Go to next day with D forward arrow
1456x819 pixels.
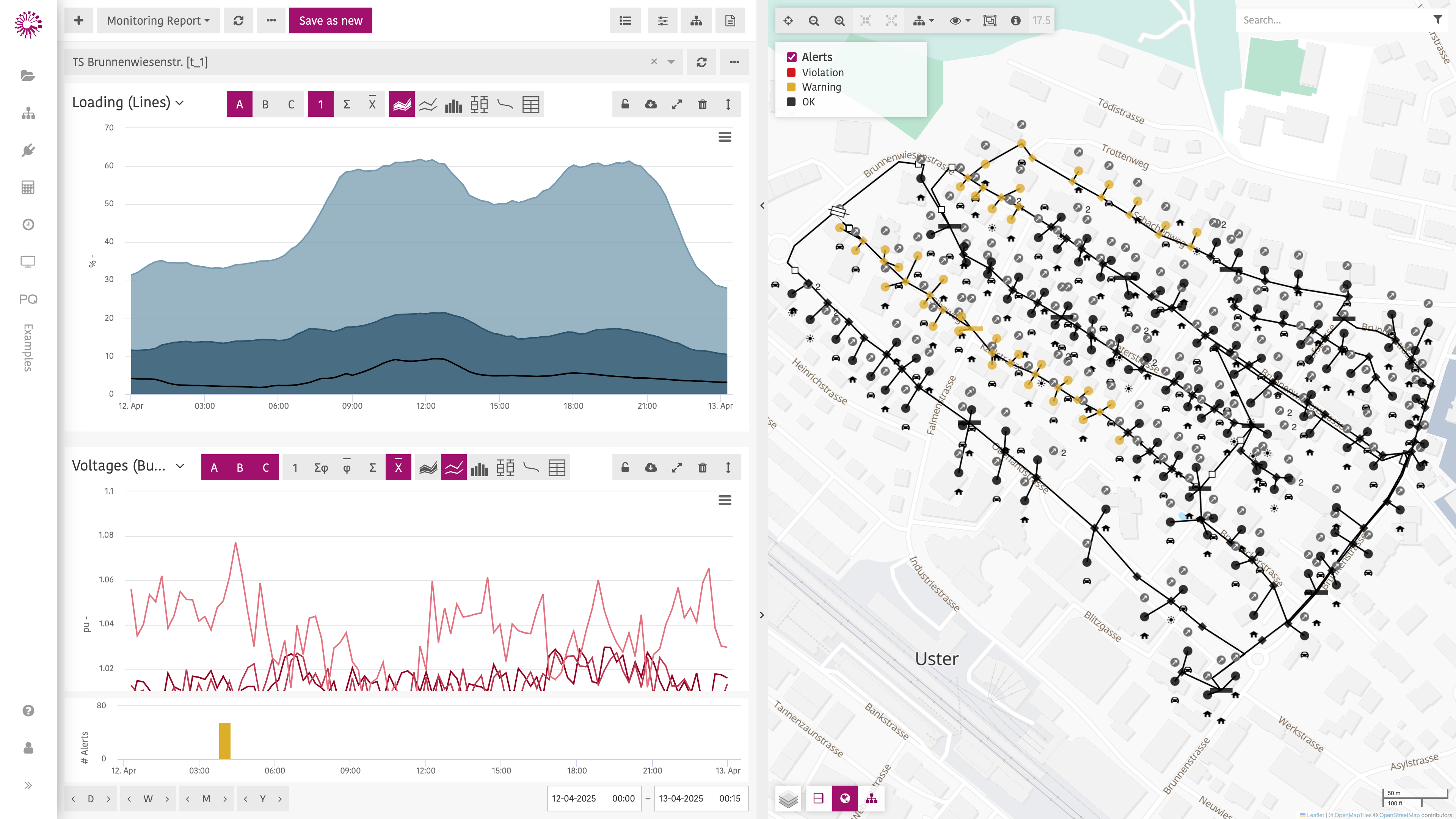tap(108, 799)
